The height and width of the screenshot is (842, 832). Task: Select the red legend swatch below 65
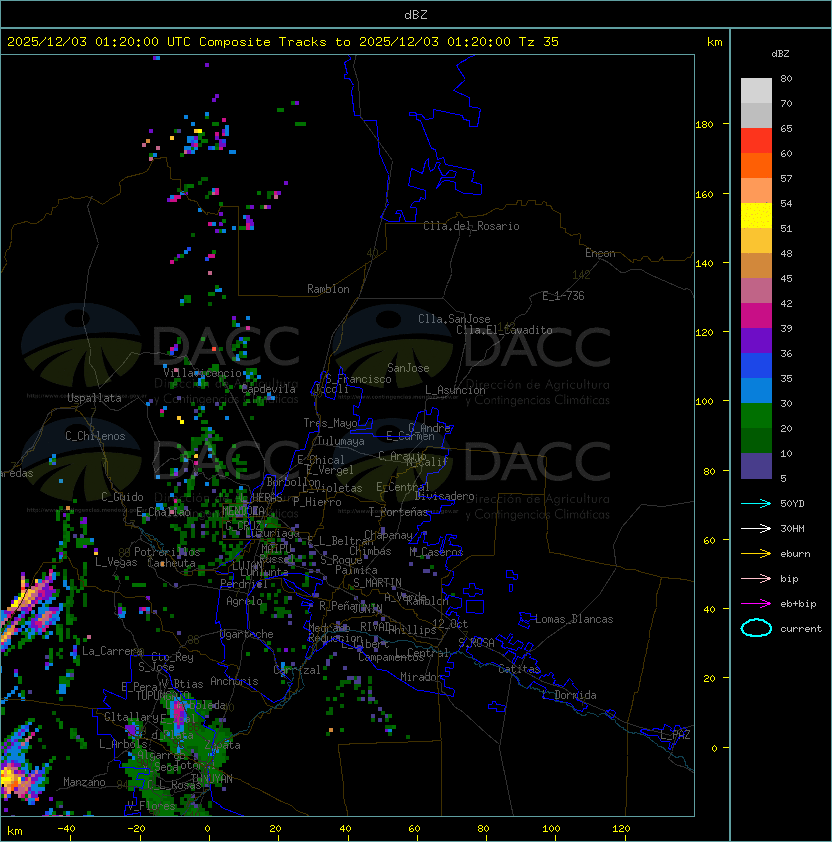[x=756, y=141]
